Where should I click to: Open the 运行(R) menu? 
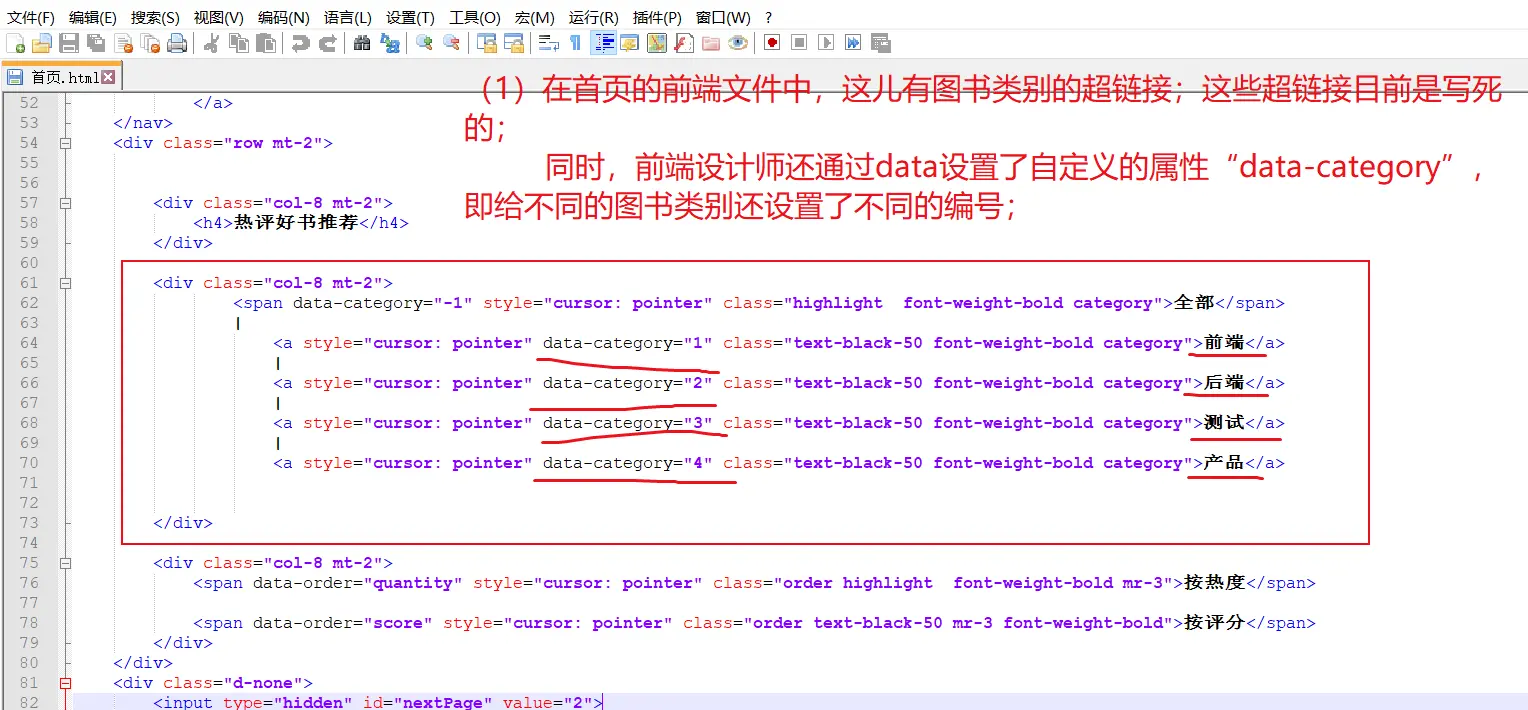coord(594,17)
